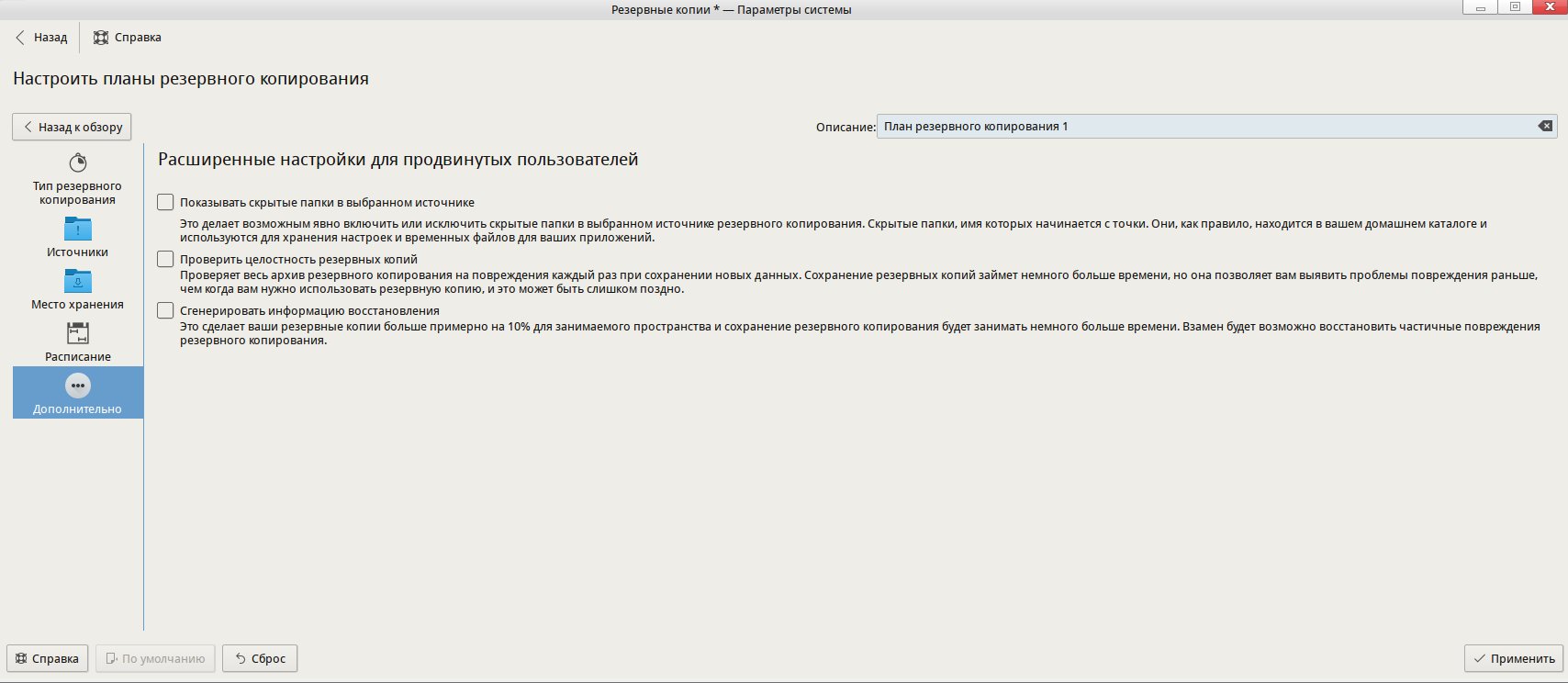Open the Источники tab label
The height and width of the screenshot is (683, 1568).
tap(77, 252)
